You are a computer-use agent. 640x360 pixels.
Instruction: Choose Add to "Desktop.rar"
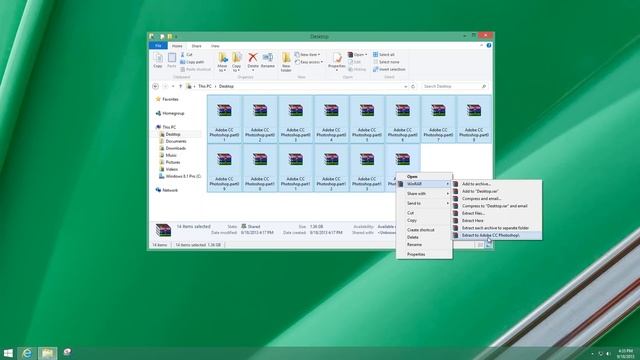coord(497,191)
